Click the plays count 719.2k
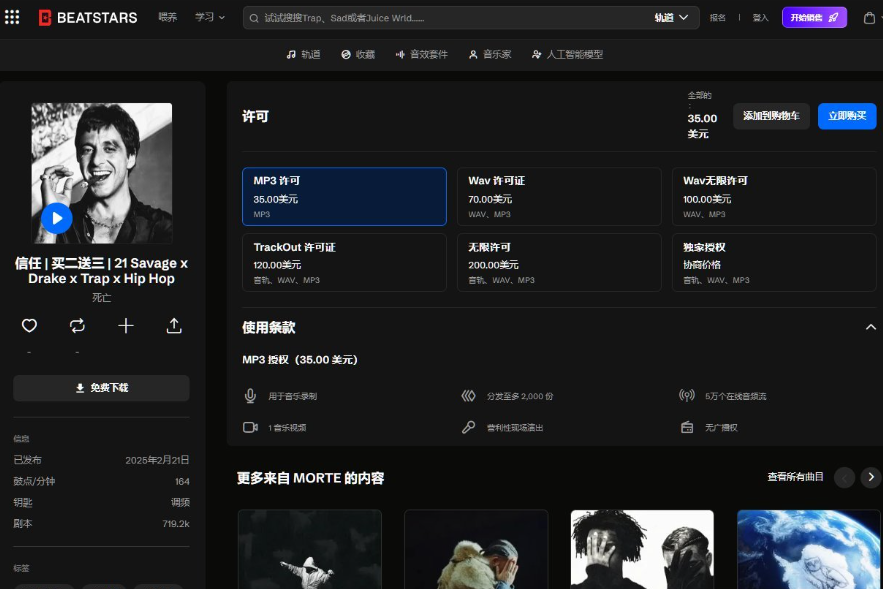This screenshot has width=883, height=589. 176,524
